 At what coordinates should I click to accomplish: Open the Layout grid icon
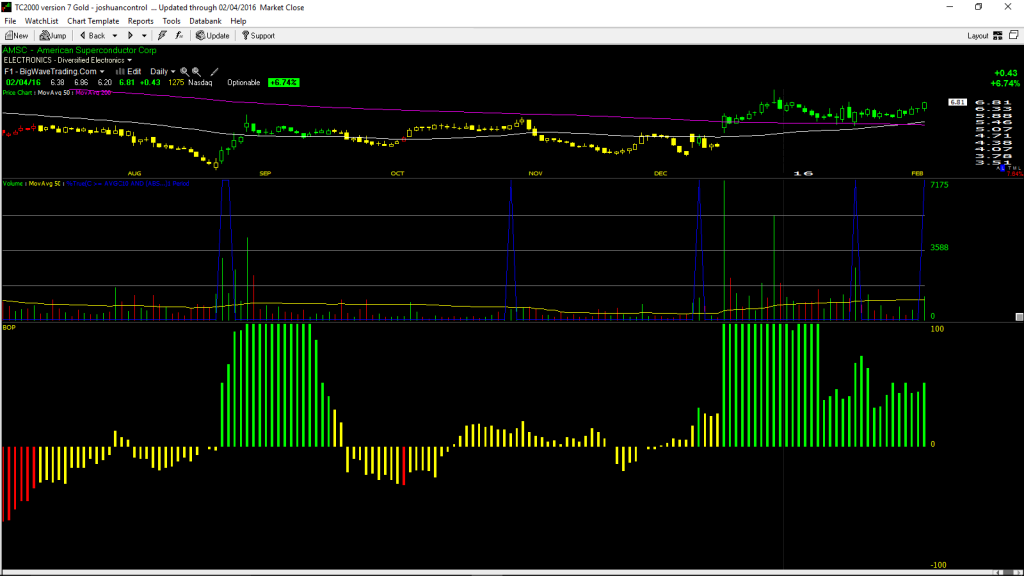pos(998,36)
